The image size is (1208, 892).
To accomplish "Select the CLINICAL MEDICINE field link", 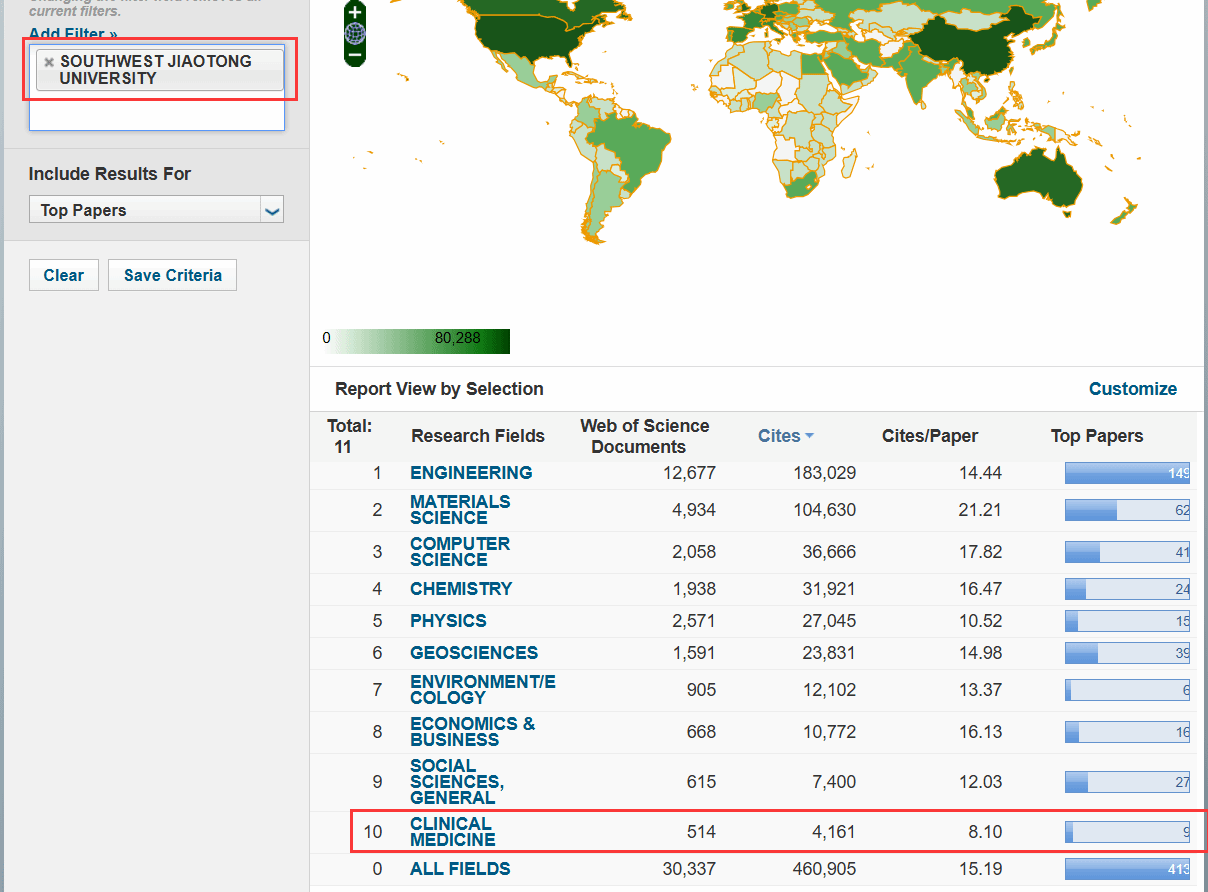I will [x=452, y=832].
